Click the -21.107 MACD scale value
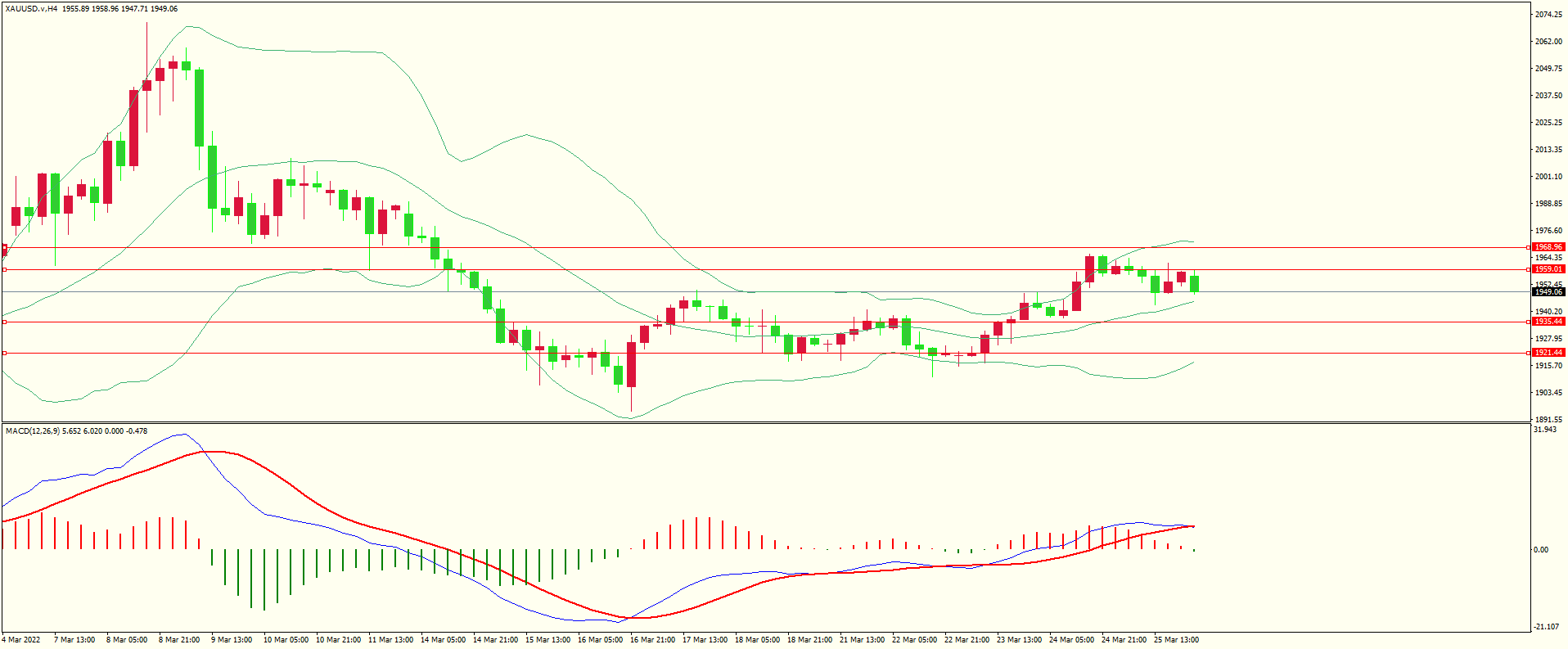1568x649 pixels. tap(1546, 627)
